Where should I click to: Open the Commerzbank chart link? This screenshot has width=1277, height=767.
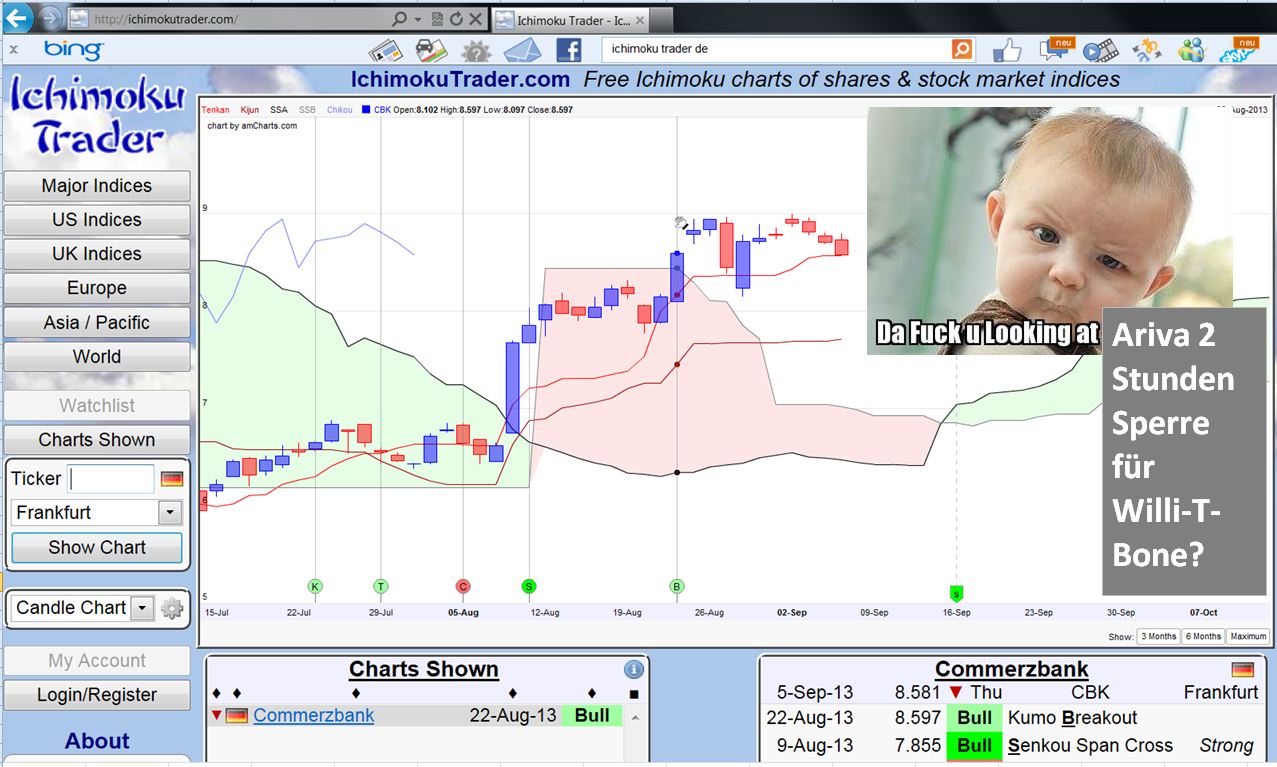[314, 716]
